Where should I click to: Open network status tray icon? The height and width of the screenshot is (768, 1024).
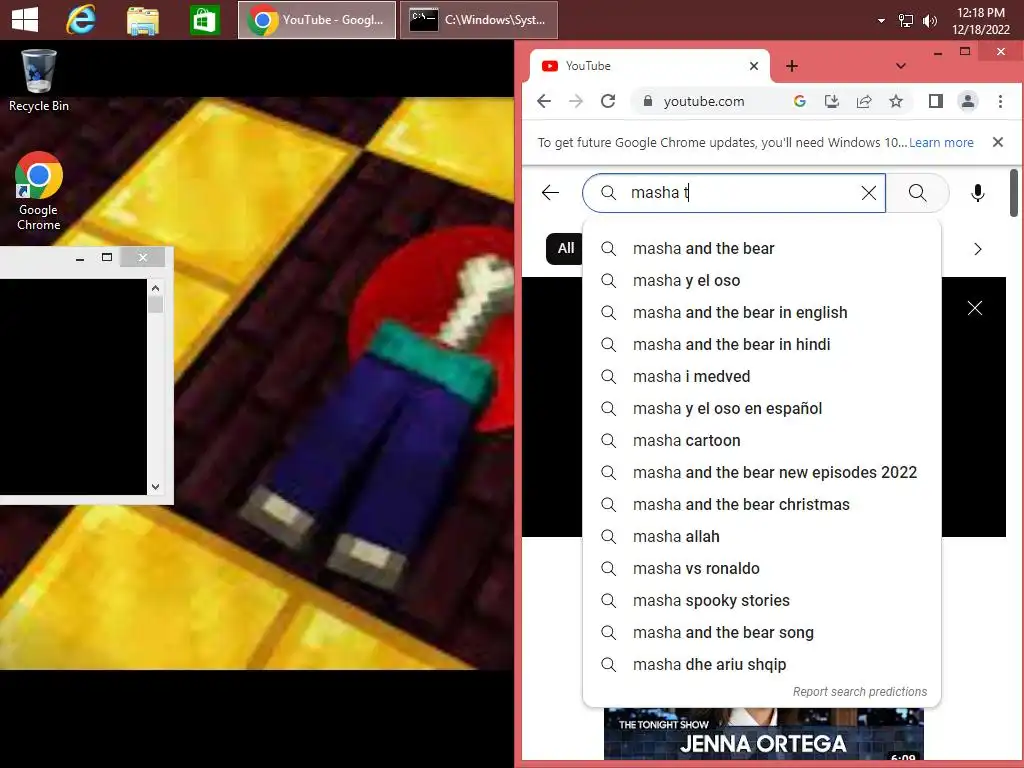[x=906, y=20]
